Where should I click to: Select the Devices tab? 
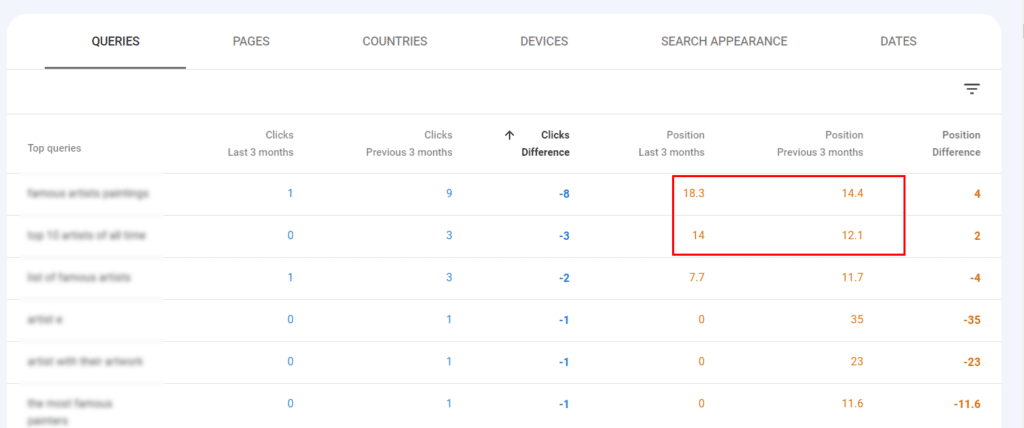click(544, 41)
